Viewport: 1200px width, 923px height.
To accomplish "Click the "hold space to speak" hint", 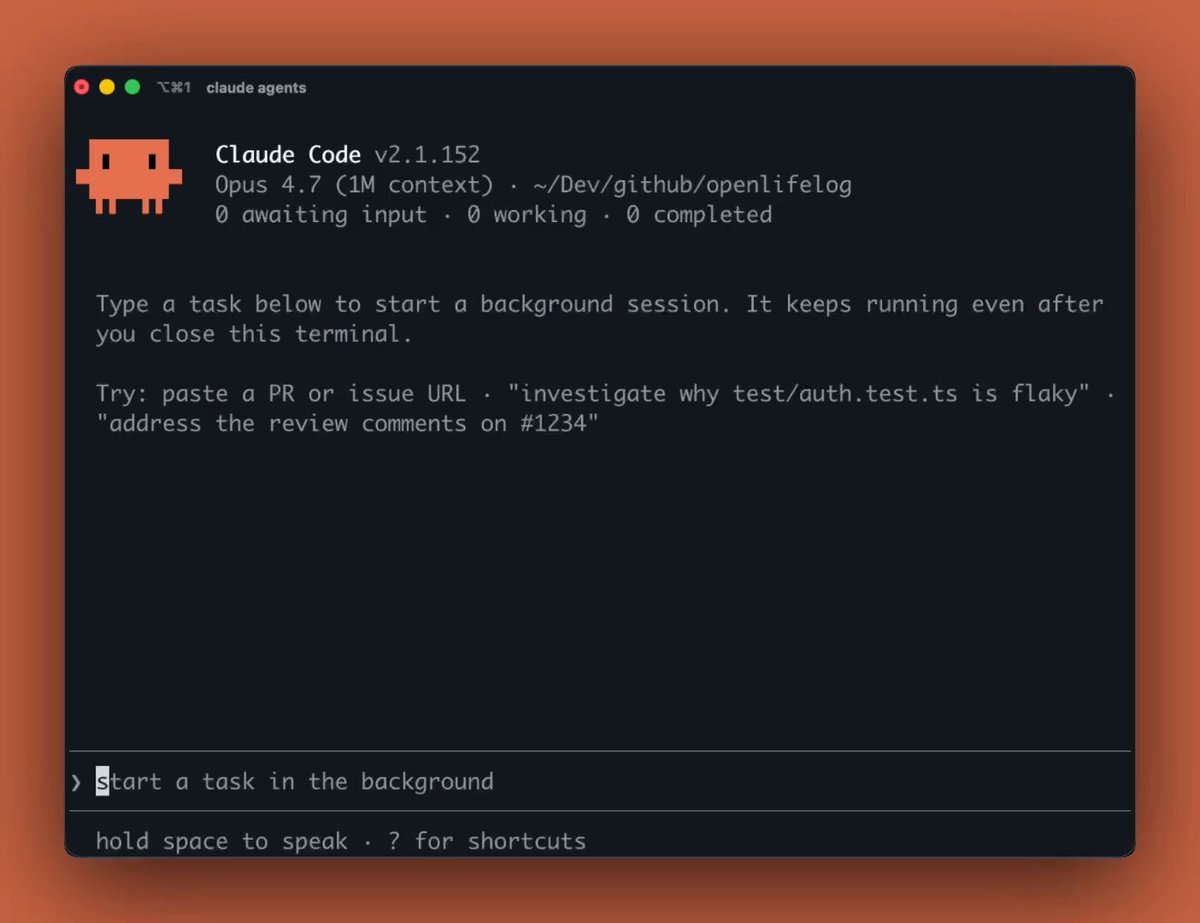I will (222, 841).
